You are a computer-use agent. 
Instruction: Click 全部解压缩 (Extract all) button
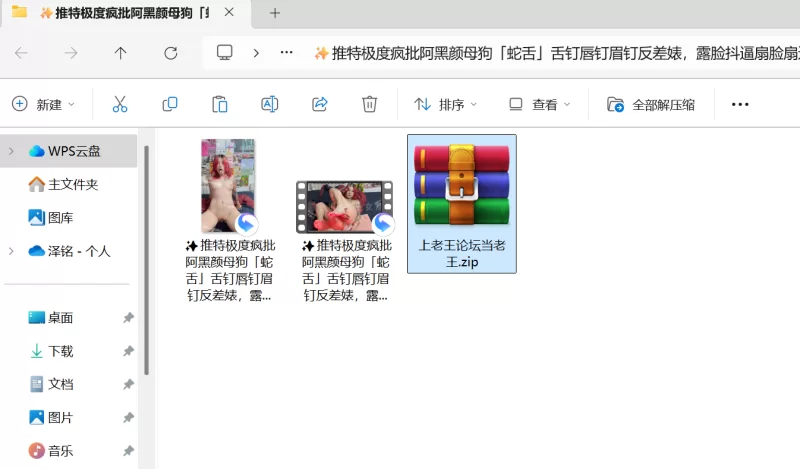pyautogui.click(x=651, y=104)
